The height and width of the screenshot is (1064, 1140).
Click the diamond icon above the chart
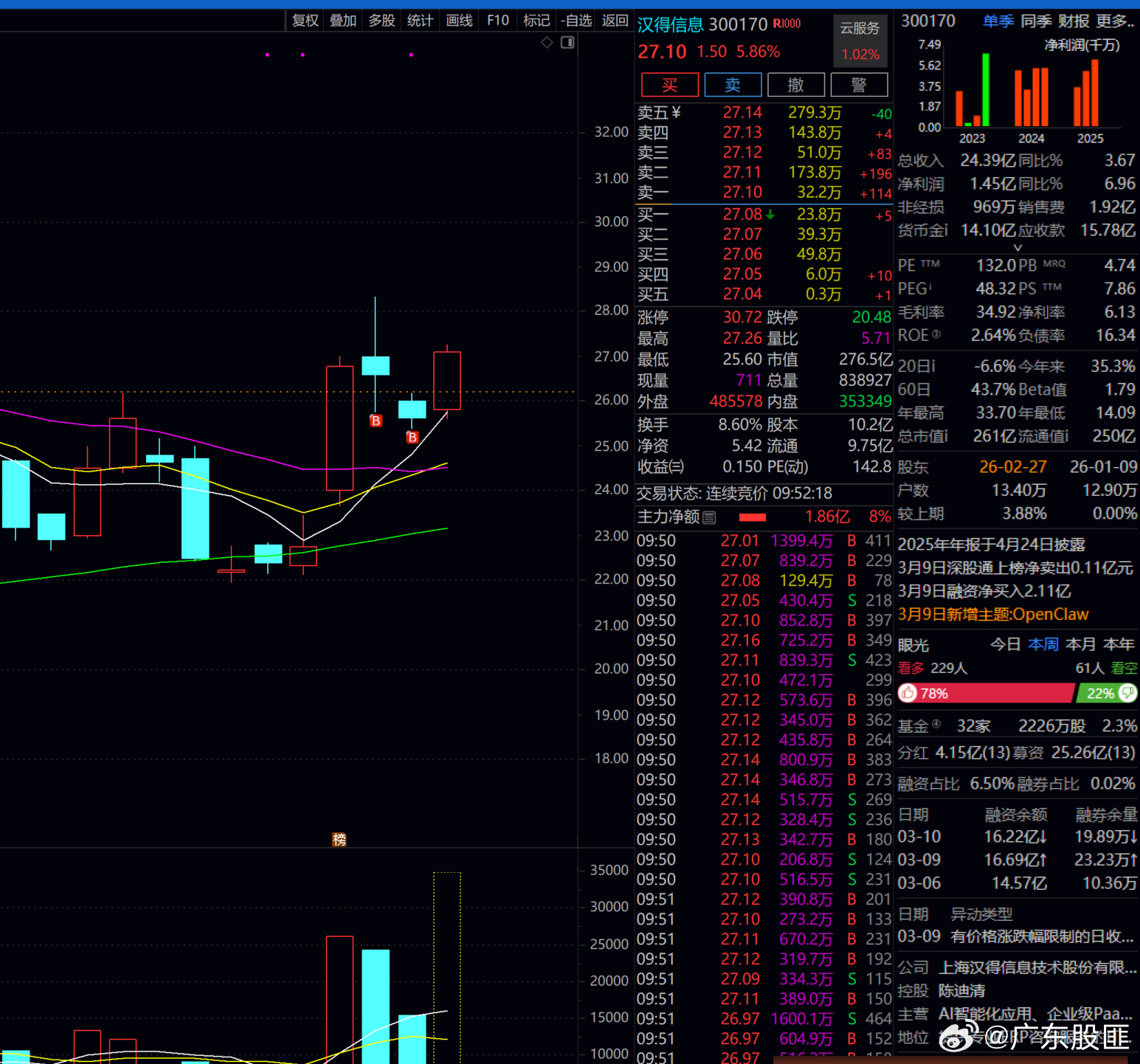pyautogui.click(x=547, y=43)
